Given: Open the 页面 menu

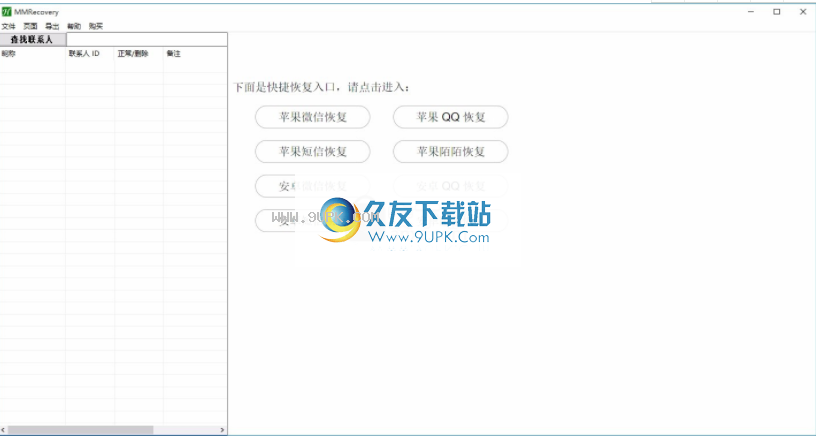Looking at the screenshot, I should tap(30, 26).
